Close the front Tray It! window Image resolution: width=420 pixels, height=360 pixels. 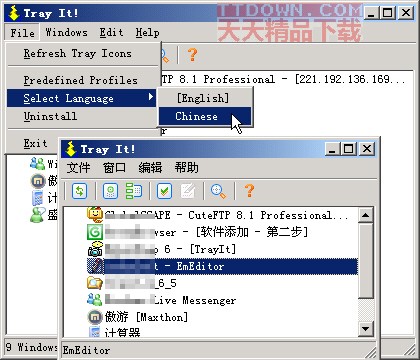tap(367, 149)
